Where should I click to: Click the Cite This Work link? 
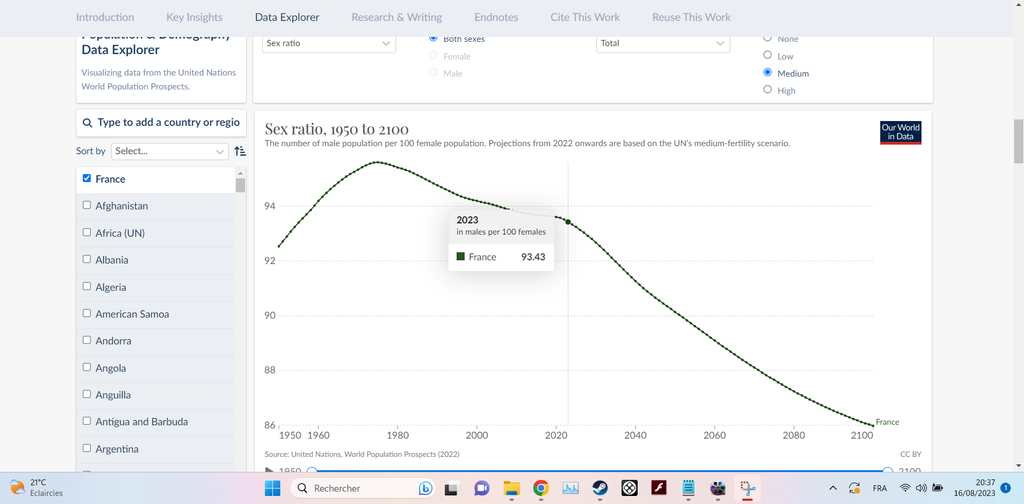pos(585,17)
